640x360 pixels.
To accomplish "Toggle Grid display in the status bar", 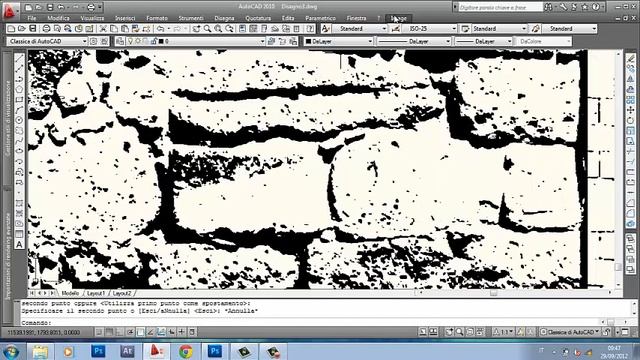I will [x=109, y=332].
